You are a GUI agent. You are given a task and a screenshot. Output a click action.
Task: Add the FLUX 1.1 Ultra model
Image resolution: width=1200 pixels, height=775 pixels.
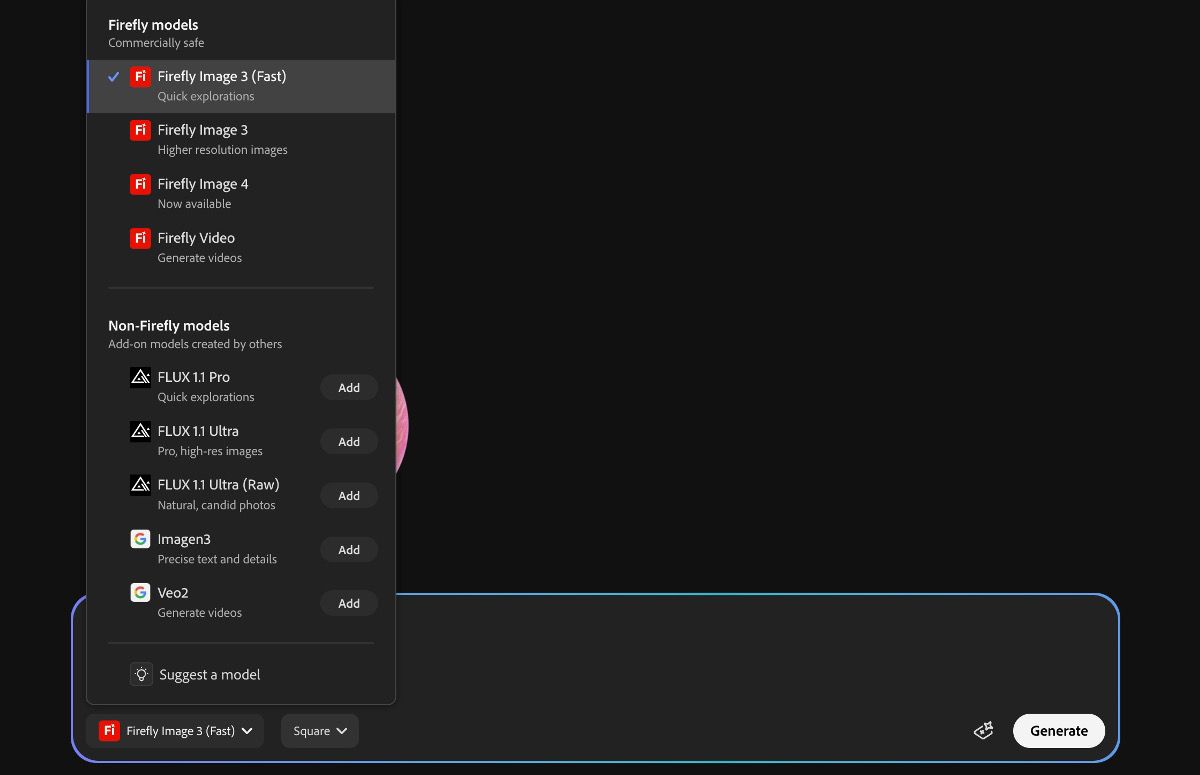tap(349, 442)
